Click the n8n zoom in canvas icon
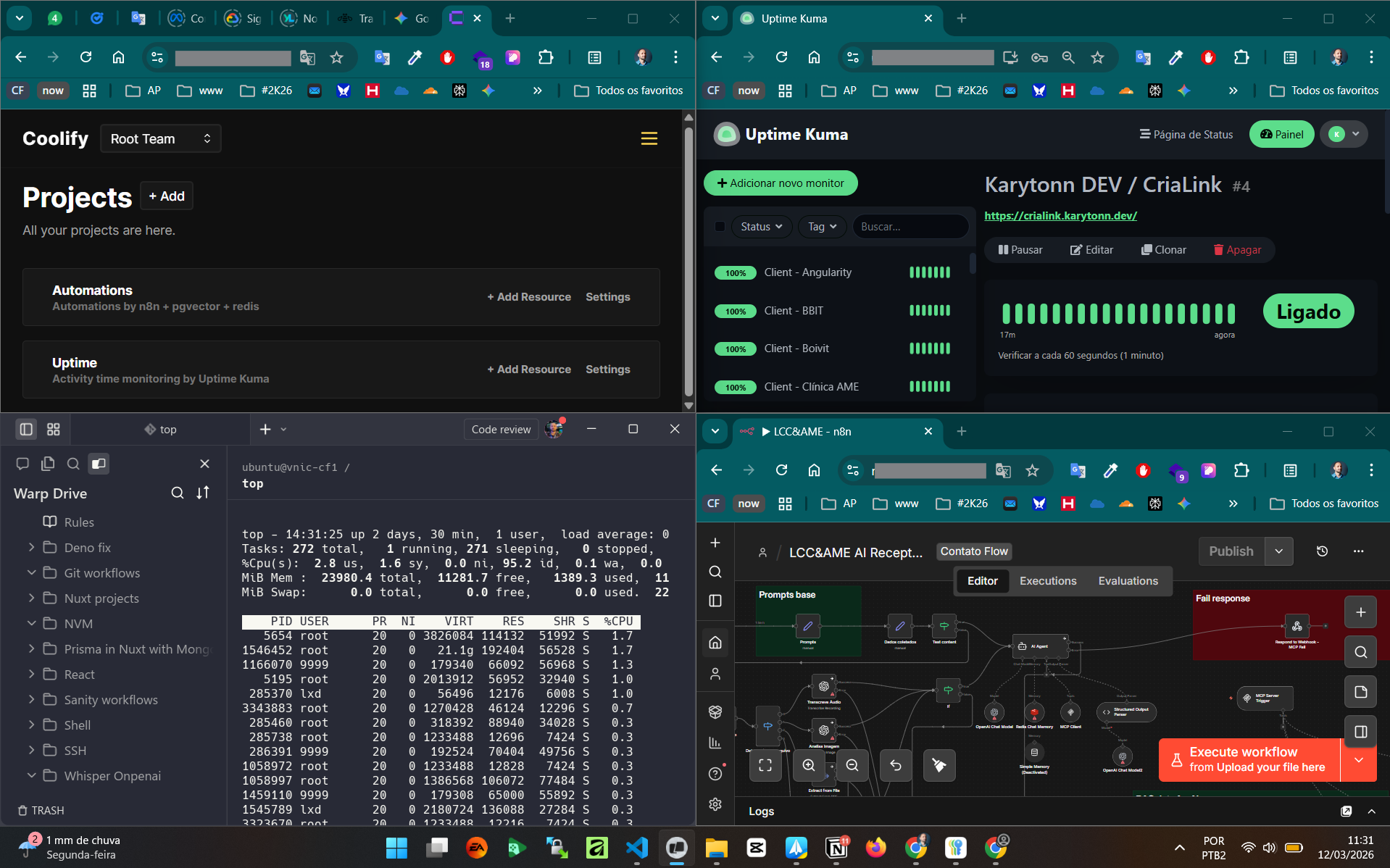 coord(809,765)
